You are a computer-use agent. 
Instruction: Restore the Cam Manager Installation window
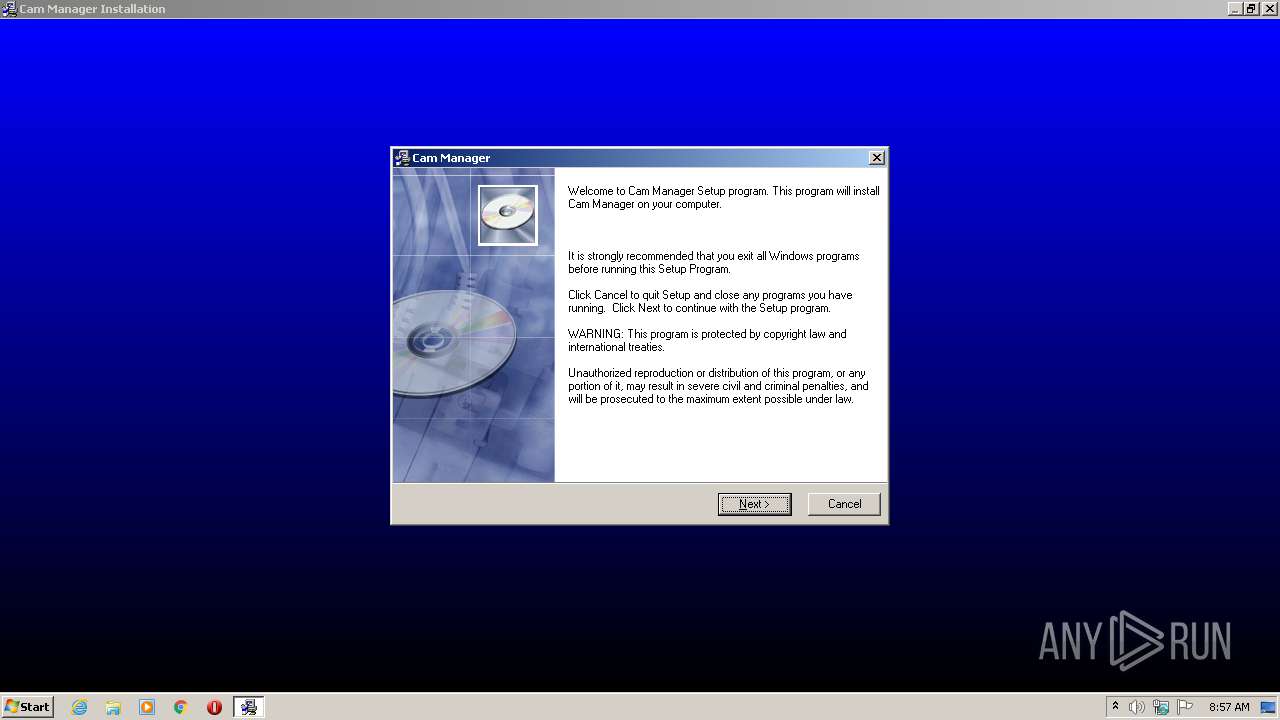click(x=1251, y=9)
